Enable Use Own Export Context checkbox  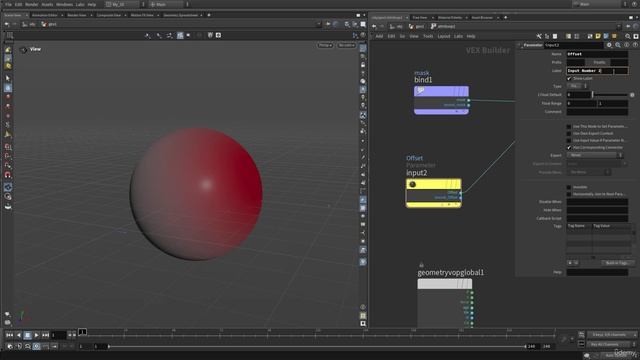click(569, 133)
